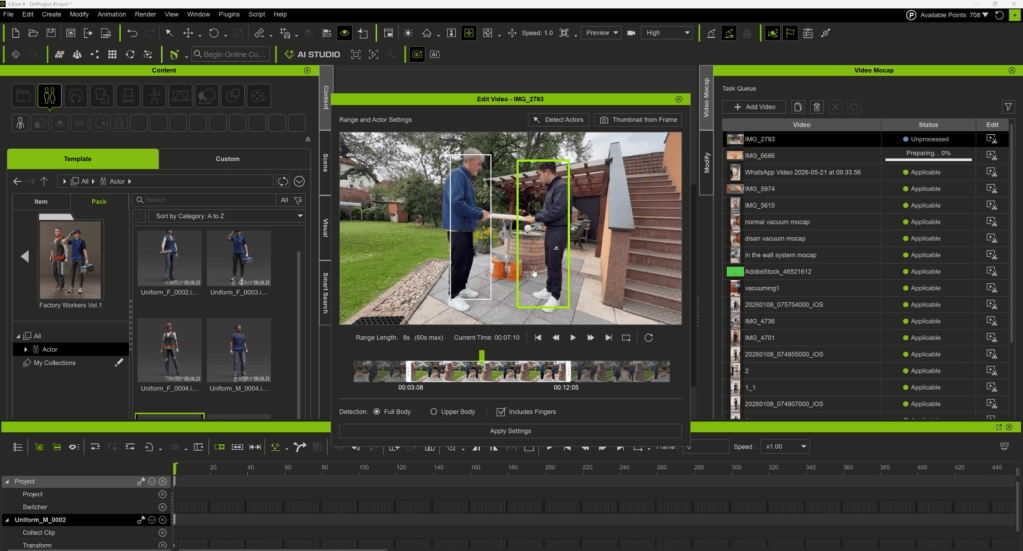Image resolution: width=1023 pixels, height=551 pixels.
Task: Click the Open project folder icon
Action: click(33, 33)
